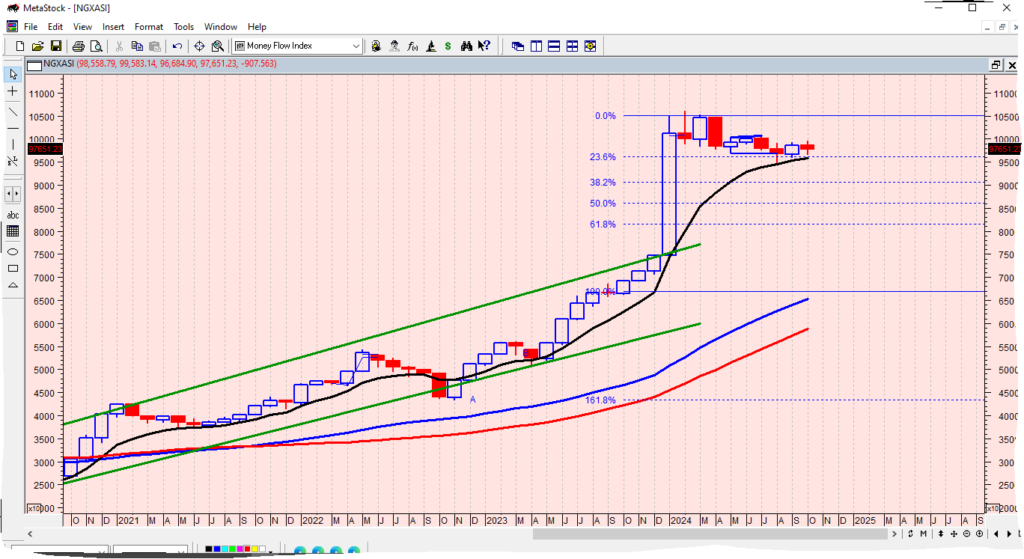
Task: Open the Money Flow Index indicator dropdown
Action: click(x=356, y=46)
